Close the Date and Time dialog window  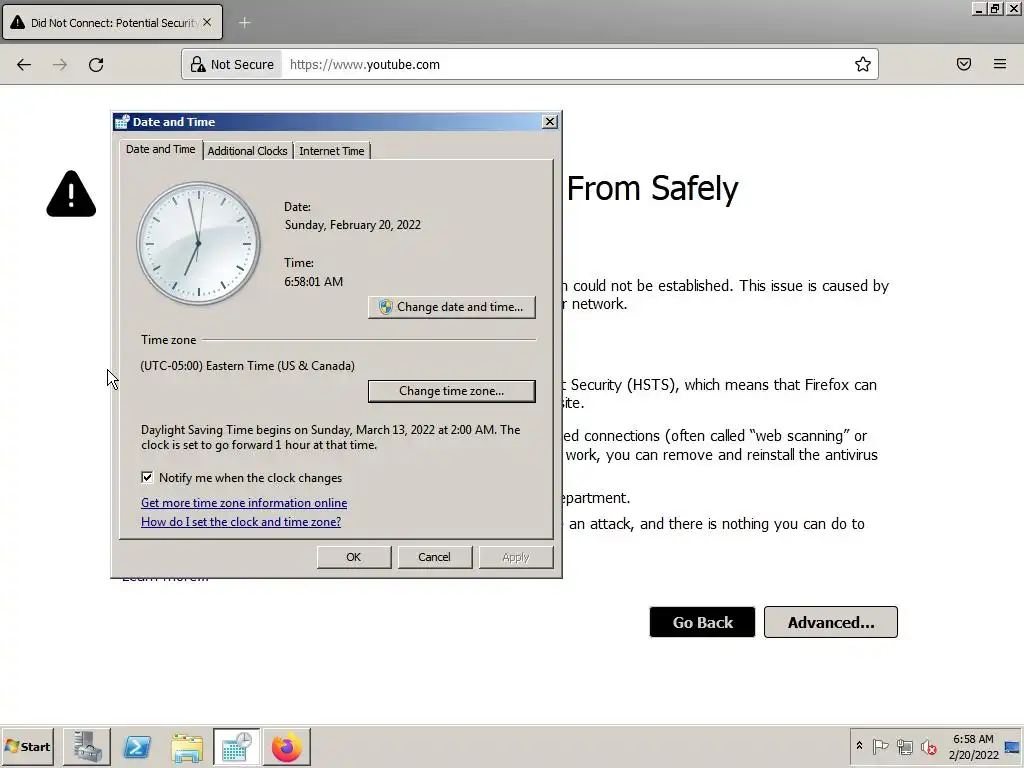click(x=550, y=121)
